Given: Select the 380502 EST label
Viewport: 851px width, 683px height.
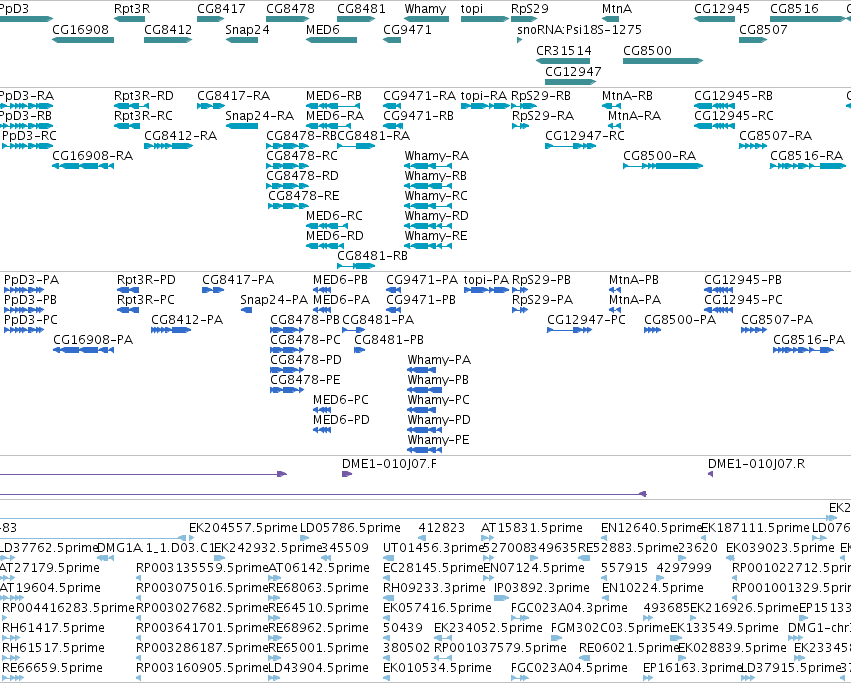Looking at the screenshot, I should coord(406,648).
